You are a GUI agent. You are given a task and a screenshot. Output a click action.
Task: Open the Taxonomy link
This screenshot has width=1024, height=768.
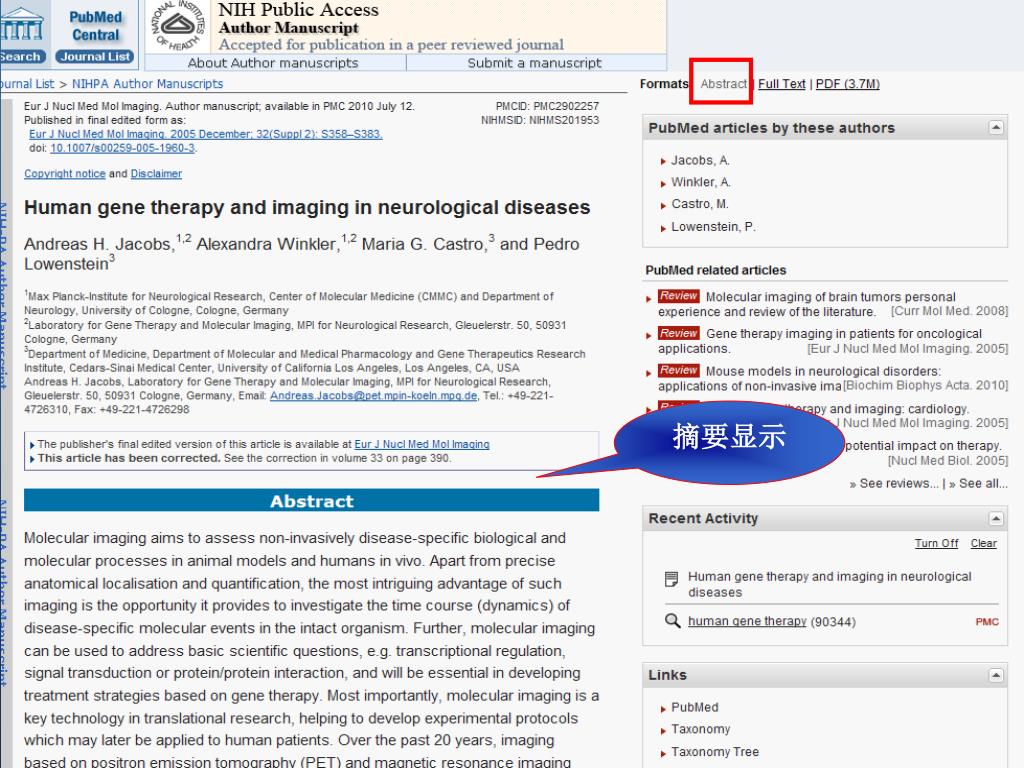pos(701,729)
